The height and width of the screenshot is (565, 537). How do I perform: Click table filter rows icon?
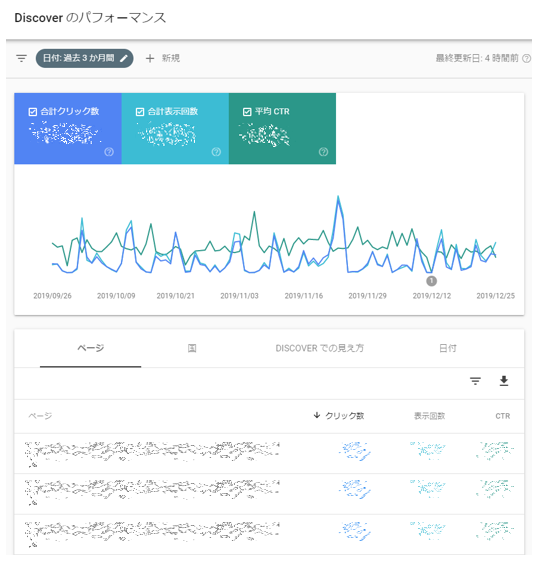[475, 381]
